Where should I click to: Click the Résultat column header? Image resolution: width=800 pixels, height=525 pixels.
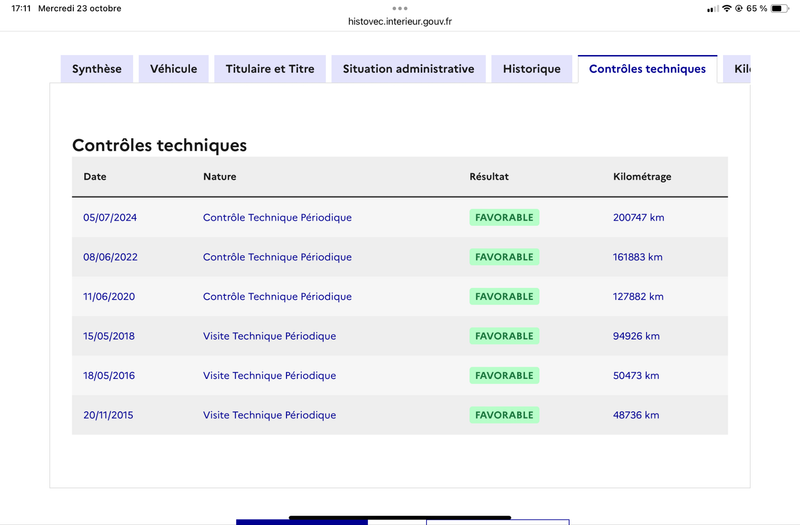click(489, 177)
